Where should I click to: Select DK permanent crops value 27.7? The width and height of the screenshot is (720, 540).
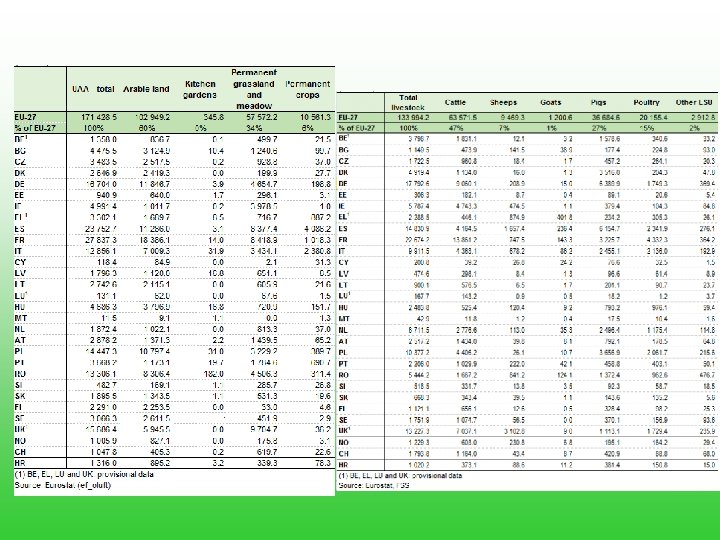[323, 173]
